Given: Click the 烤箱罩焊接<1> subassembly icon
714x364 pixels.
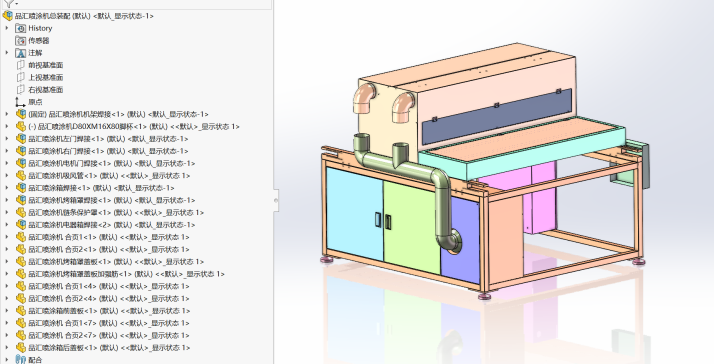Looking at the screenshot, I should [20, 200].
